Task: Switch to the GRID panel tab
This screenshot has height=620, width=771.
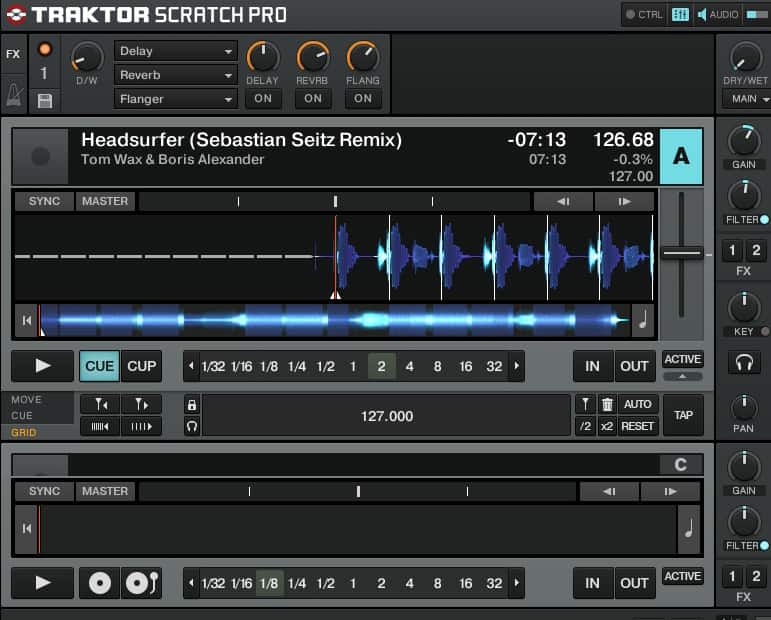Action: [24, 433]
